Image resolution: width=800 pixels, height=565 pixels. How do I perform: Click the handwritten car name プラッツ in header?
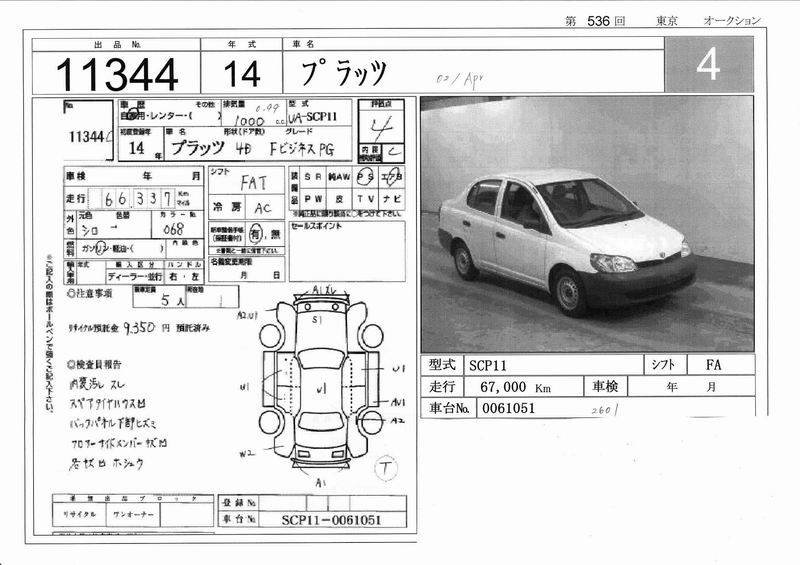343,73
